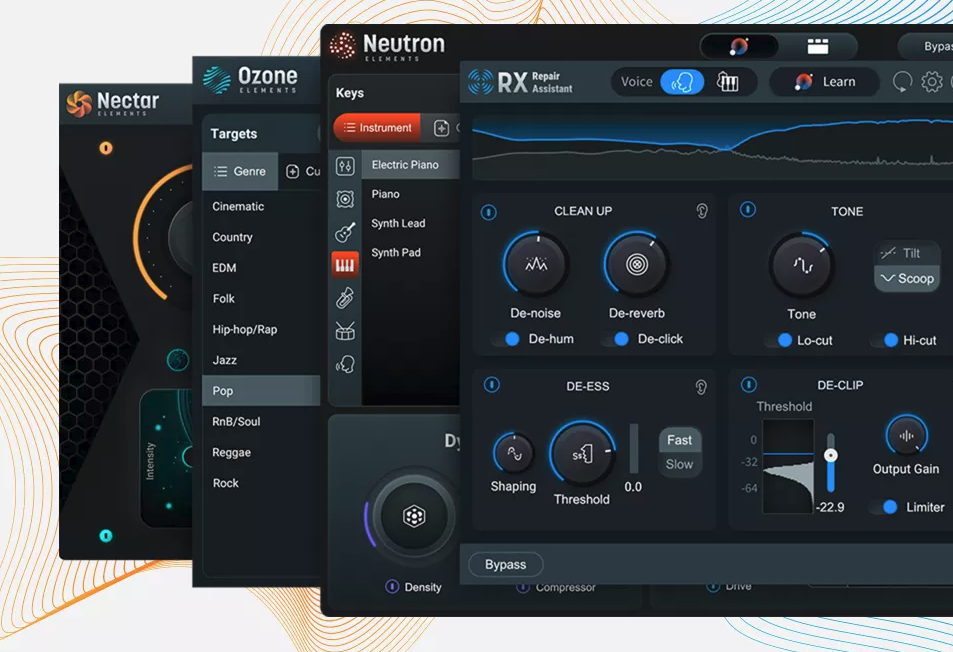Toggle the Tone module power button
Screen dimensions: 953x652
coord(748,210)
